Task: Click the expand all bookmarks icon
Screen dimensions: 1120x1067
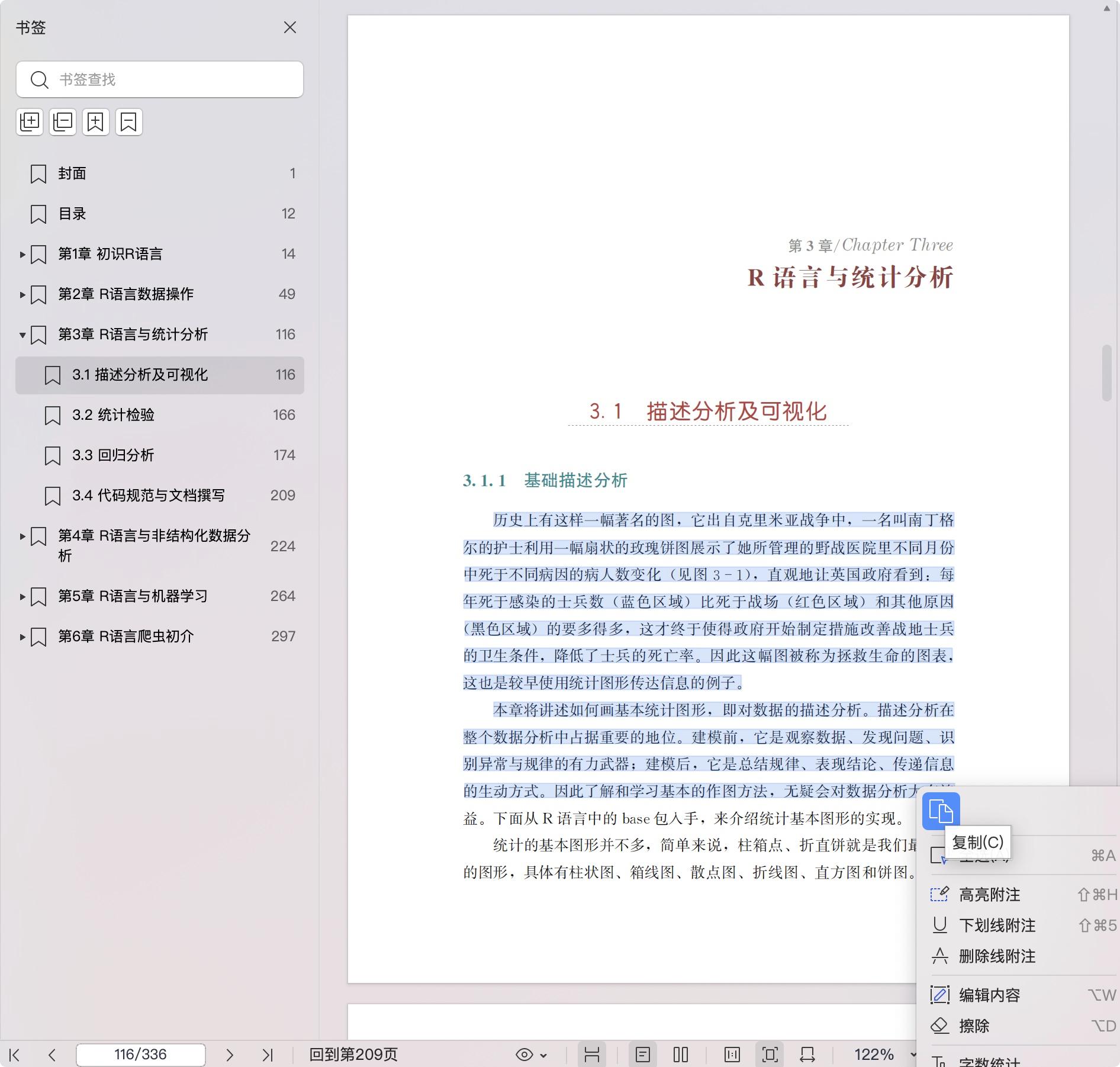Action: pos(30,122)
